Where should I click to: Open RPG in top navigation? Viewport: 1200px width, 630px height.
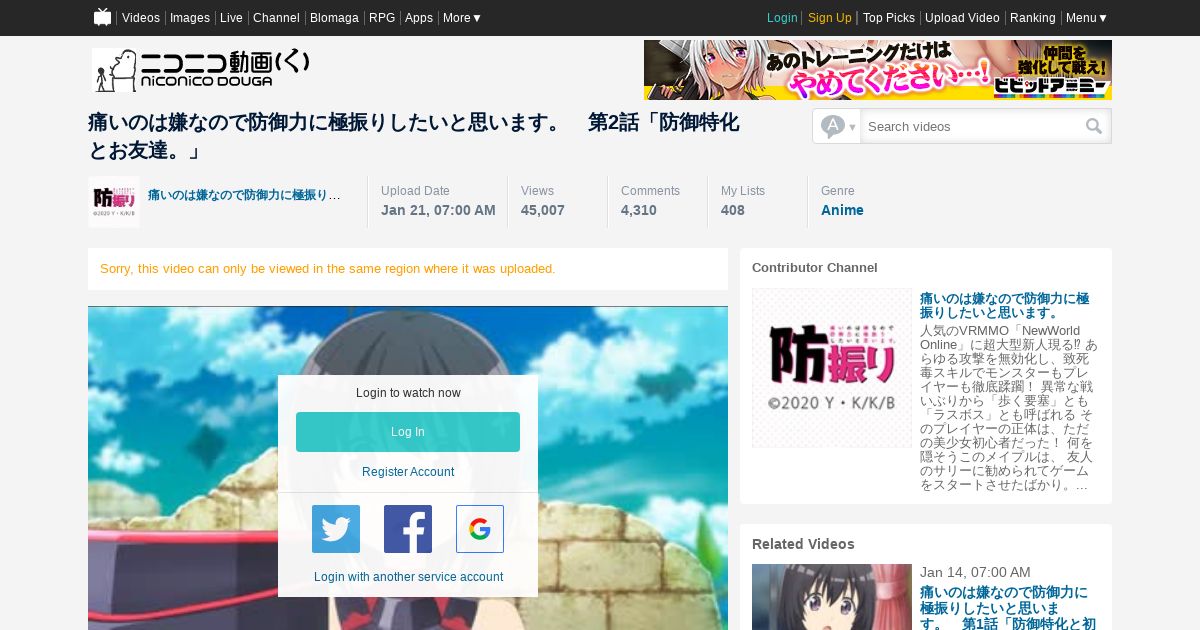coord(382,18)
